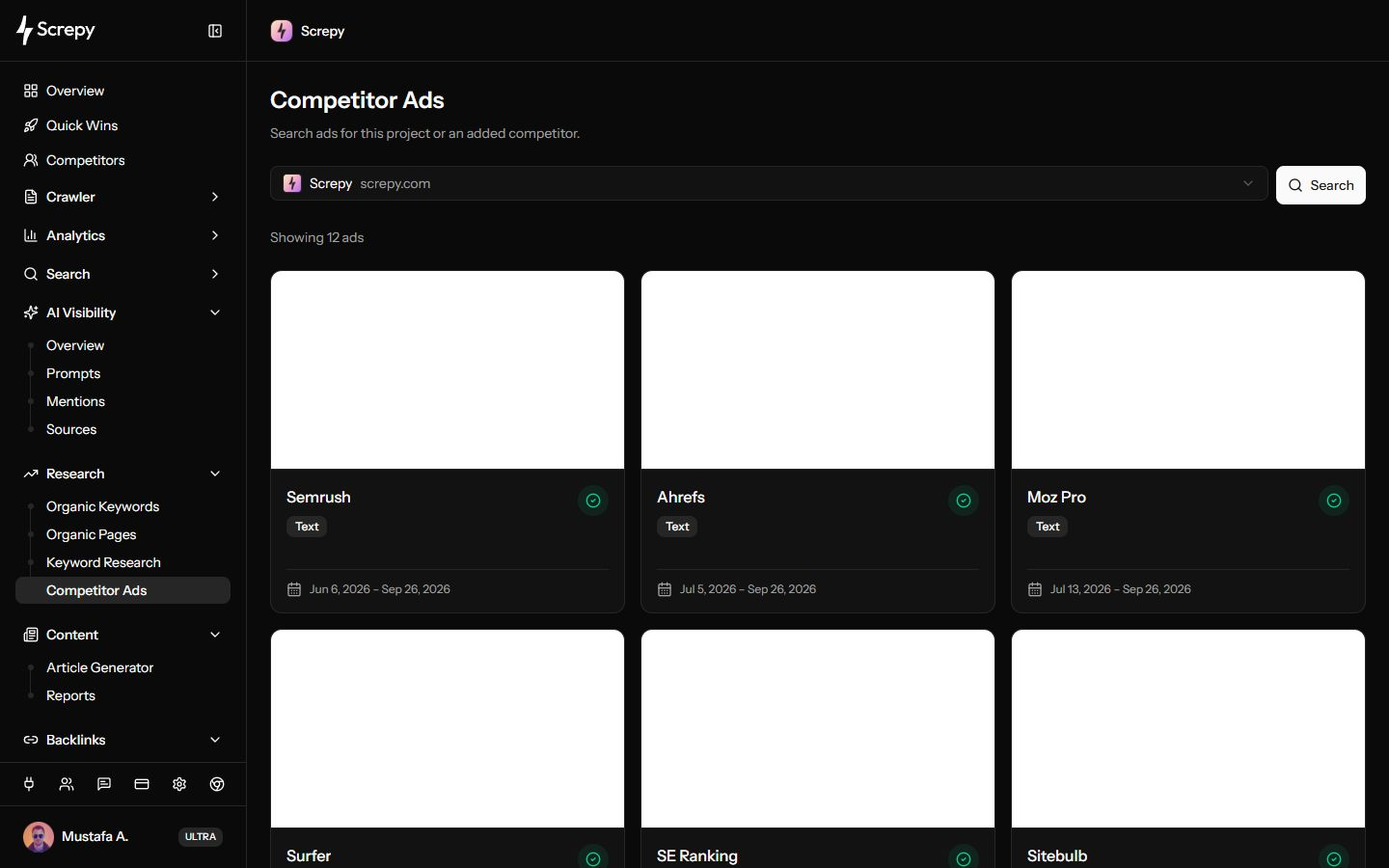Click the green check badge on the Ahrefs card

[x=964, y=501]
